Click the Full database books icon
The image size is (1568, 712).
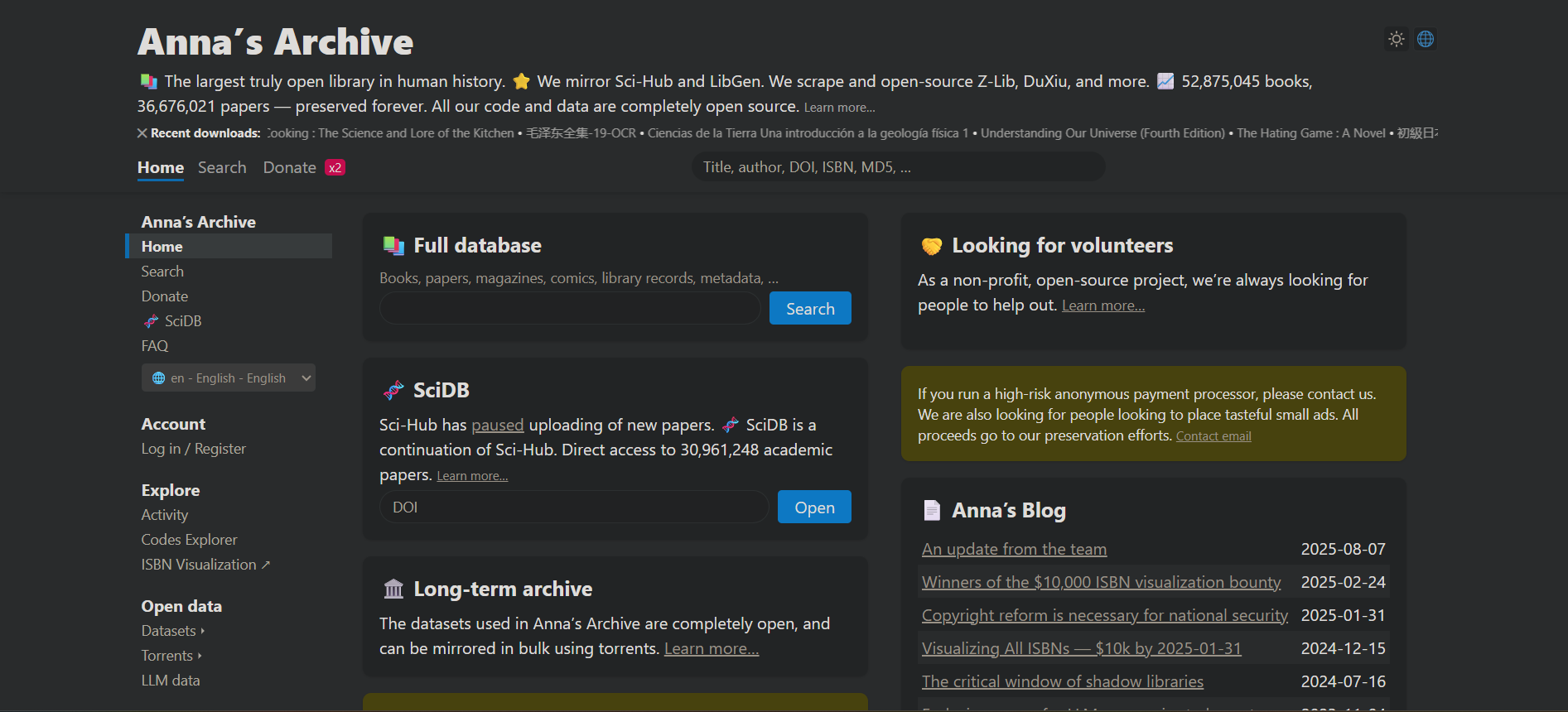(x=393, y=246)
